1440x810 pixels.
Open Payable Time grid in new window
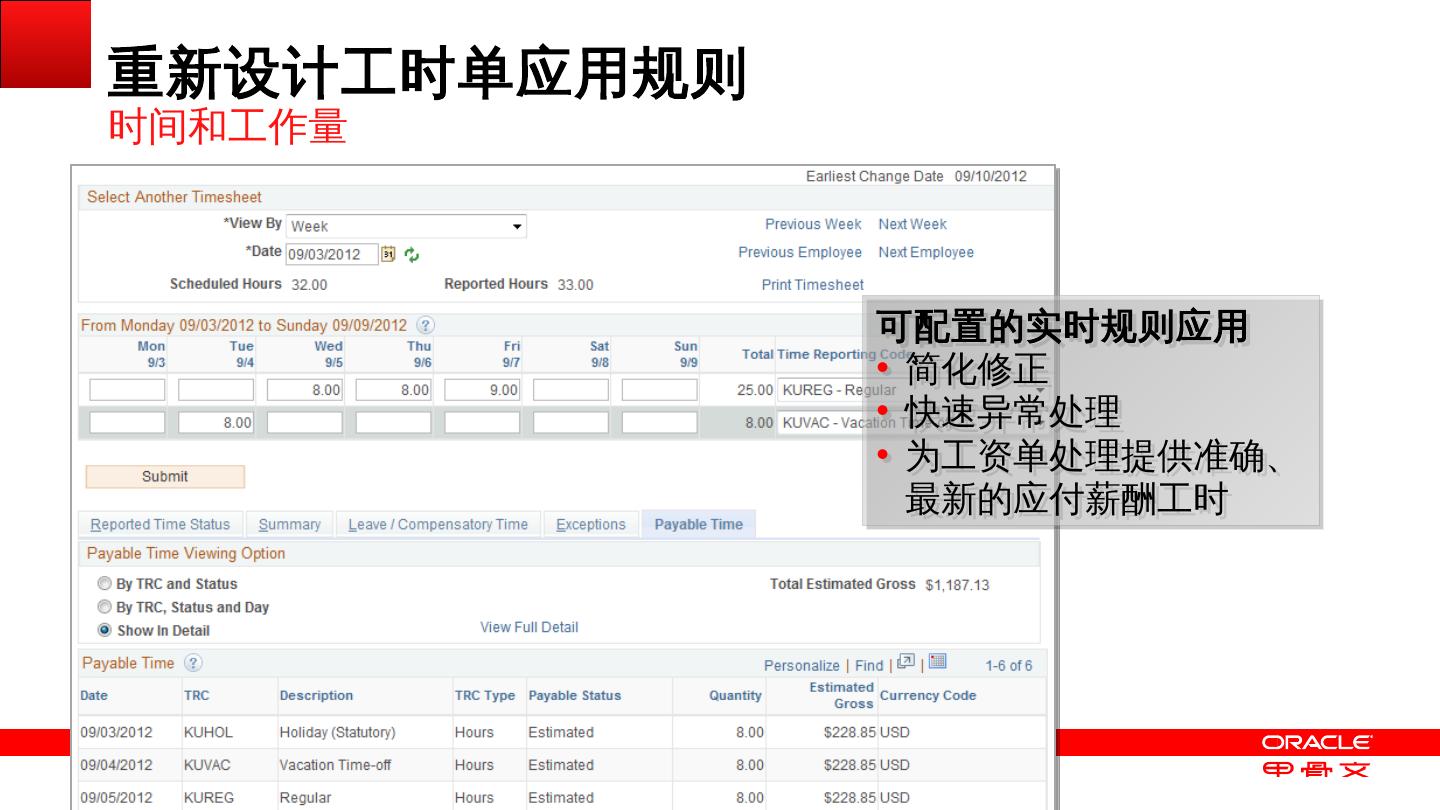(x=906, y=662)
